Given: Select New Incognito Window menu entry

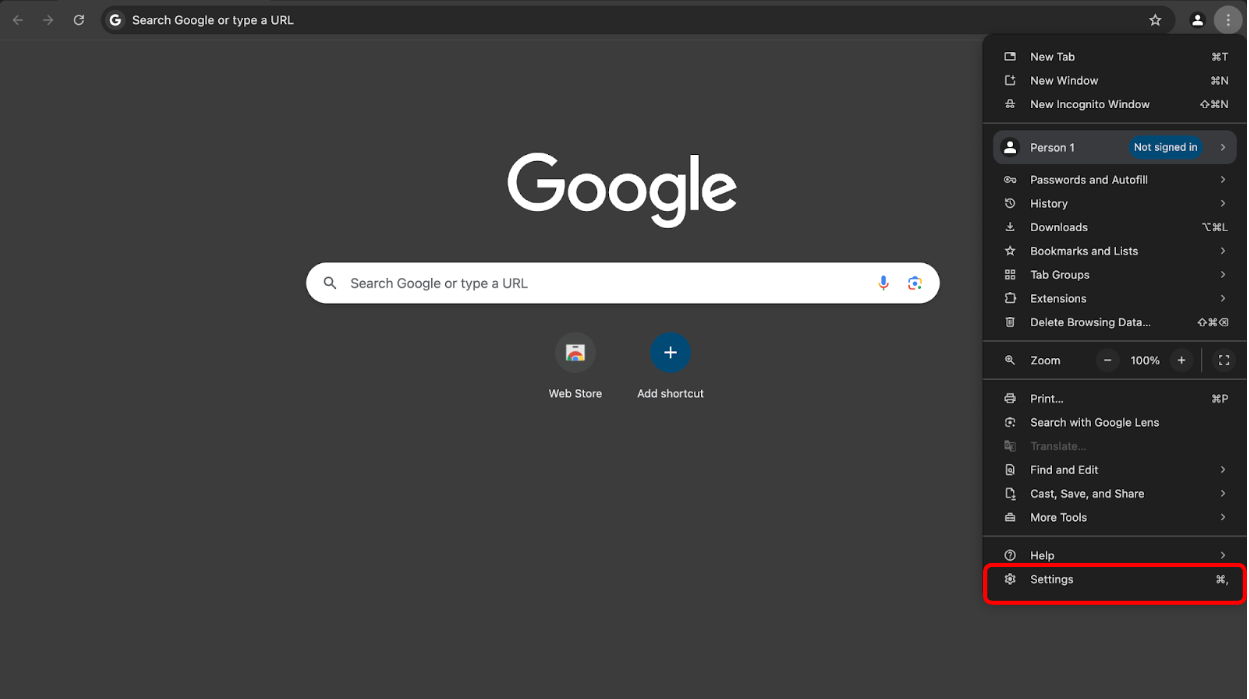Looking at the screenshot, I should tap(1115, 104).
